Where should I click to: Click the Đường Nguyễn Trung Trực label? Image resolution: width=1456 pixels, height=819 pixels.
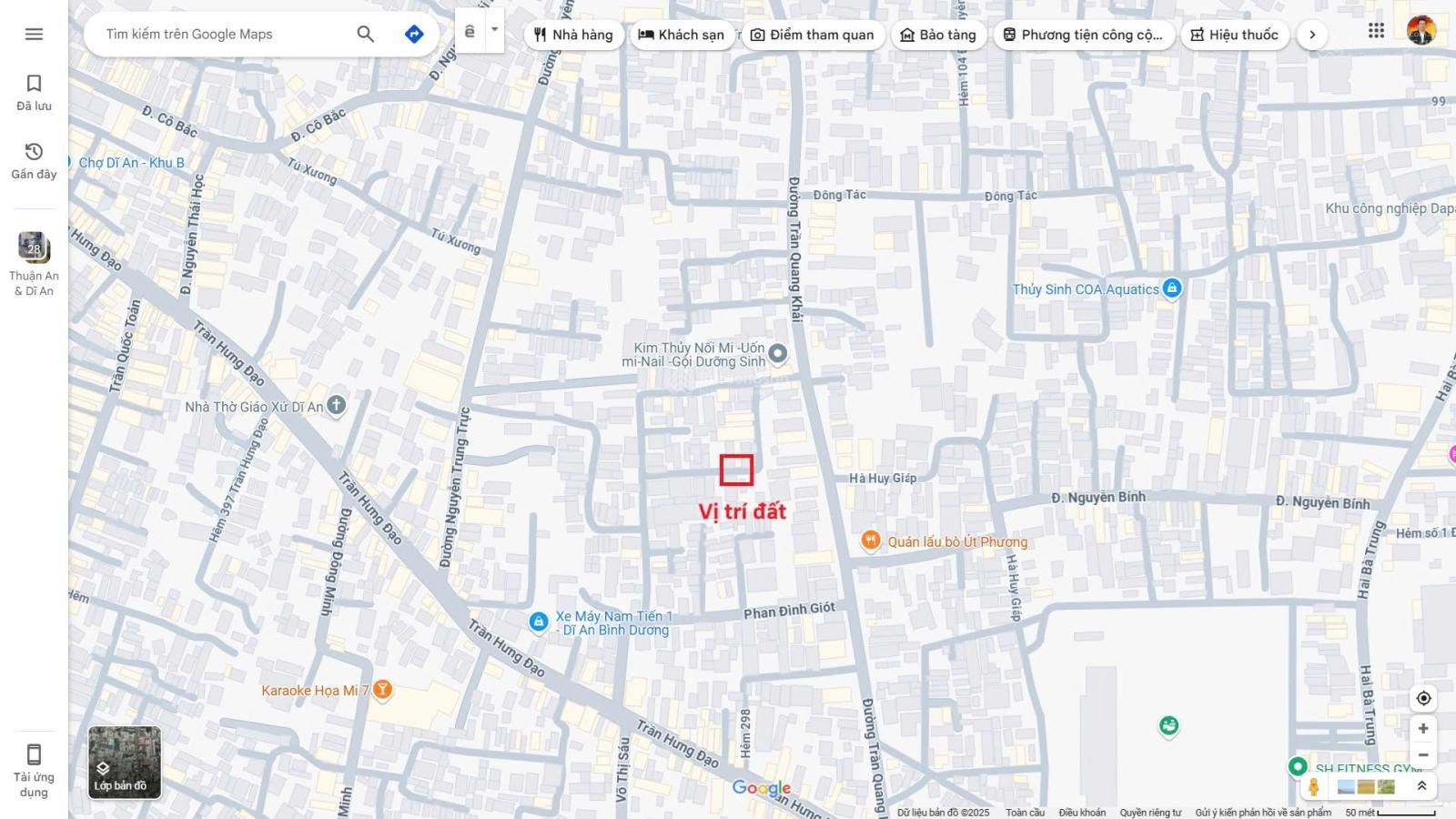456,487
